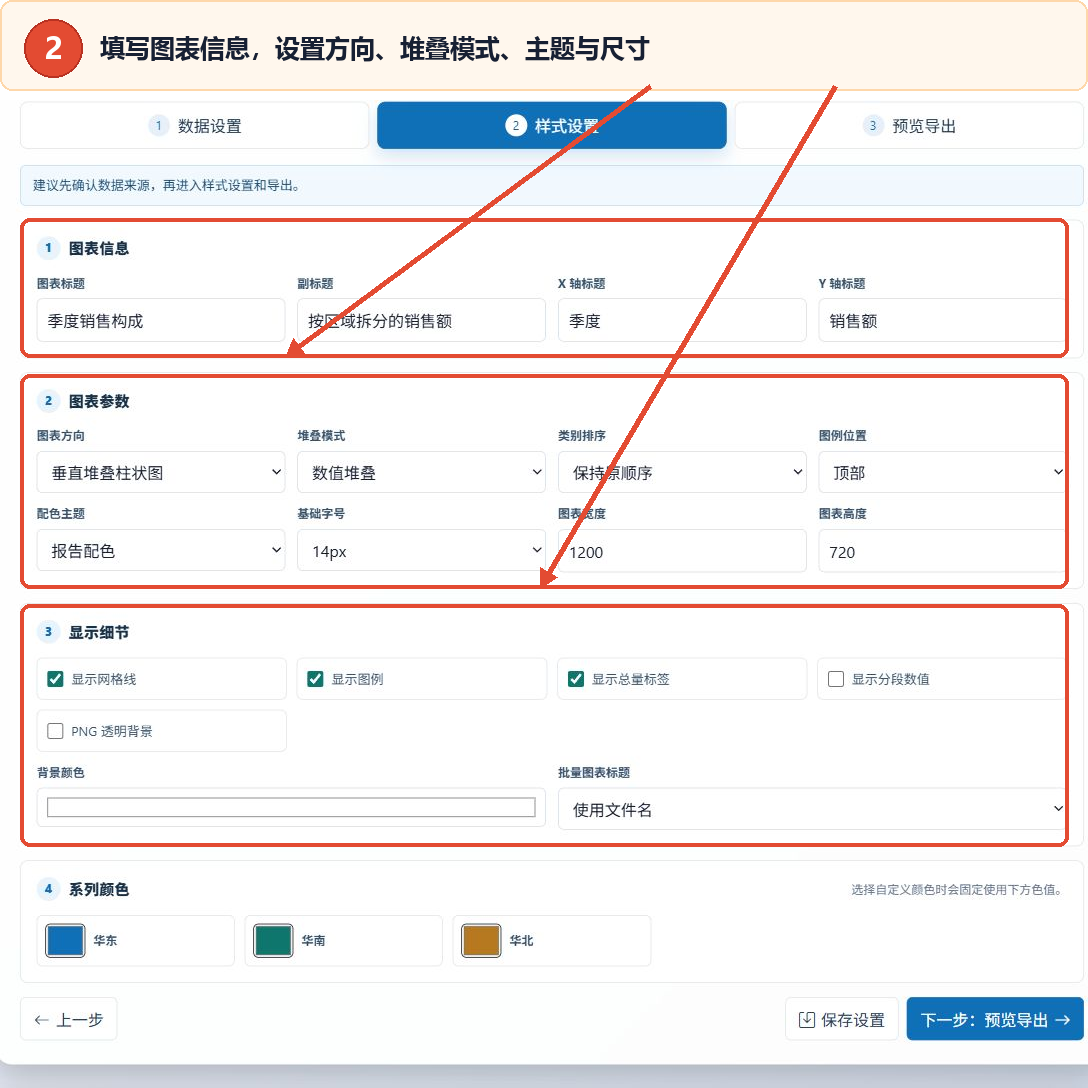
Task: Change the 华南 series color swatch
Action: [x=273, y=940]
